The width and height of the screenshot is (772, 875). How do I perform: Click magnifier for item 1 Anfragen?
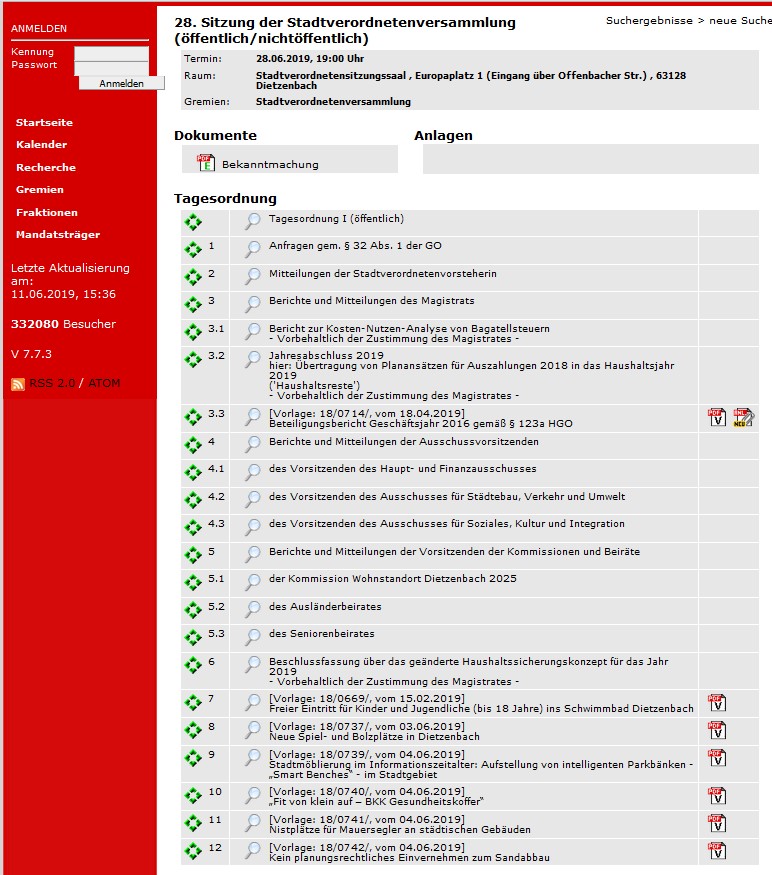point(253,250)
